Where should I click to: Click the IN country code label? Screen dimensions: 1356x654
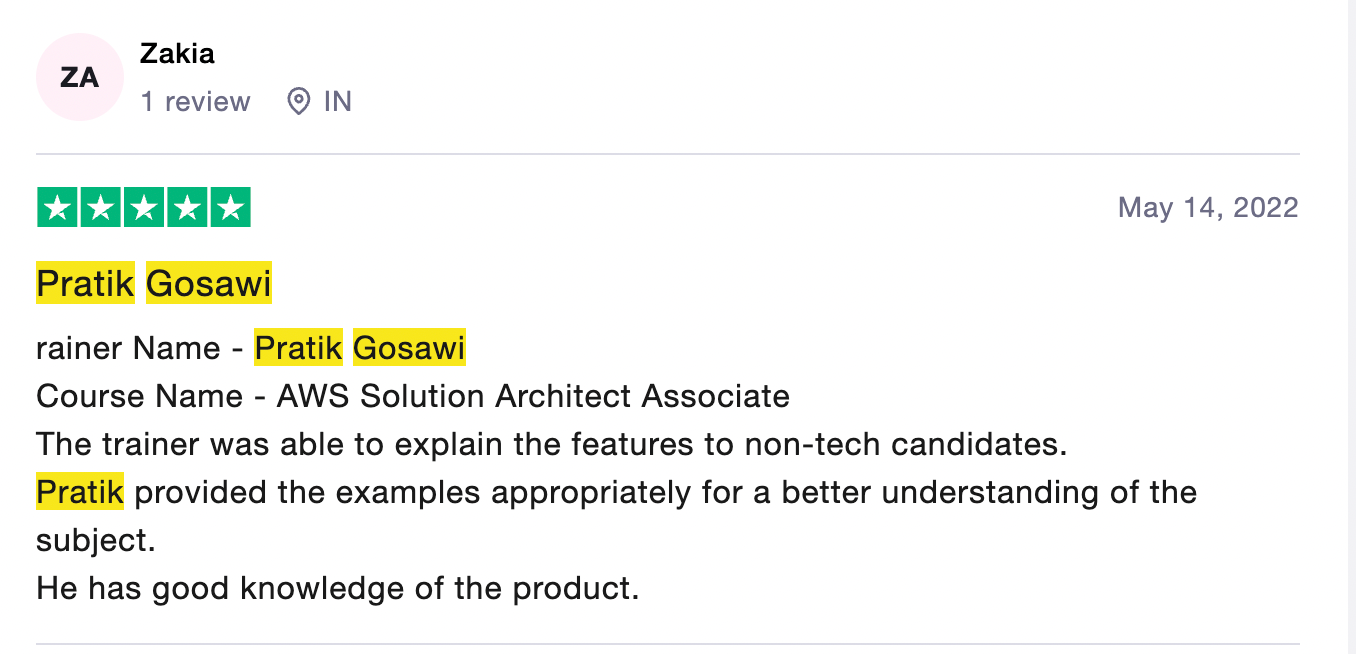click(338, 101)
